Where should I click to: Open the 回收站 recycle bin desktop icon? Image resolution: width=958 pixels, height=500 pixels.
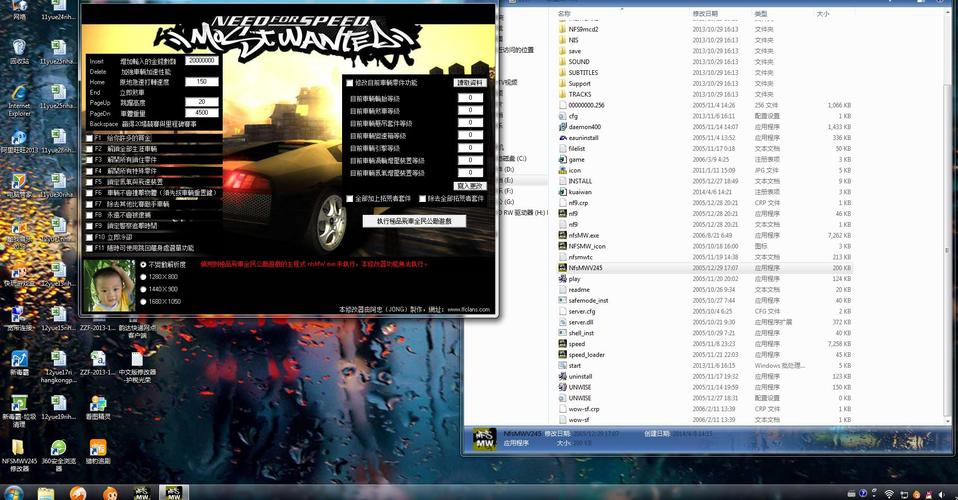(19, 51)
